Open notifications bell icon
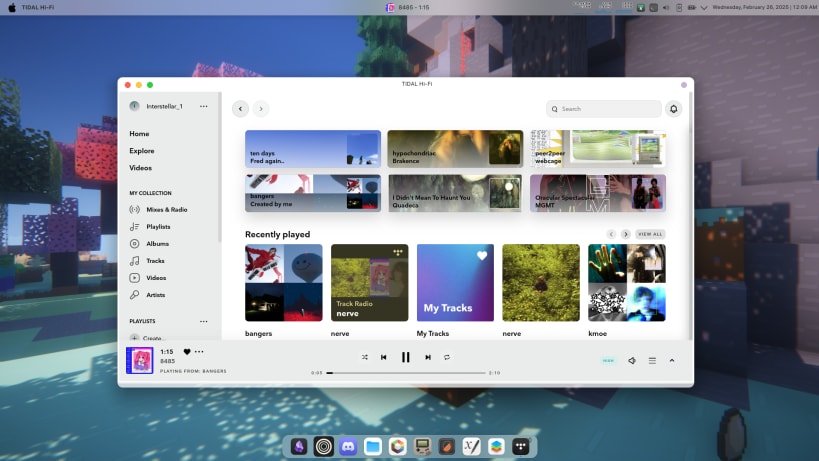 click(x=674, y=109)
